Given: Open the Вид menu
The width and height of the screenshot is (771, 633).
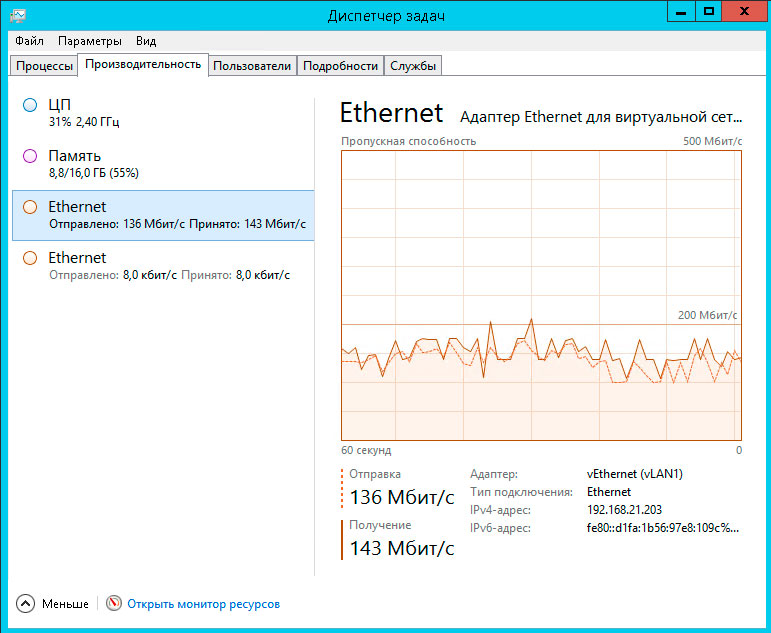Looking at the screenshot, I should point(146,41).
